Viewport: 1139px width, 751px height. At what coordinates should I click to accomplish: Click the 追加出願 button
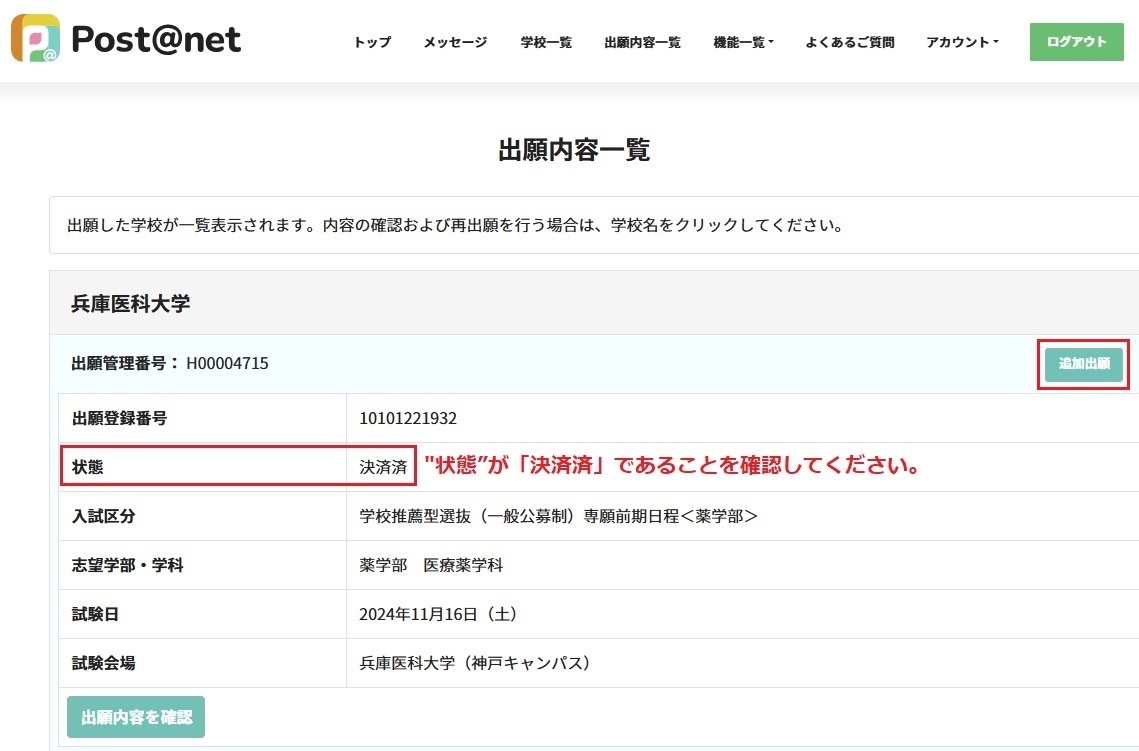tap(1084, 364)
